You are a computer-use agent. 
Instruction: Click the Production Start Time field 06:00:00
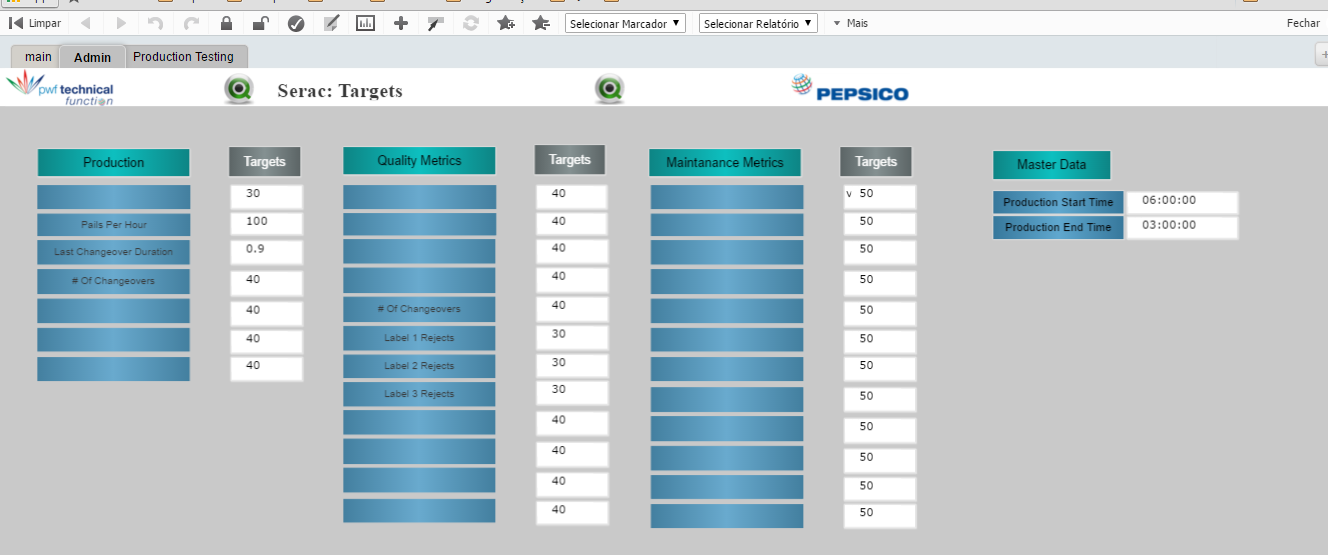[1181, 201]
